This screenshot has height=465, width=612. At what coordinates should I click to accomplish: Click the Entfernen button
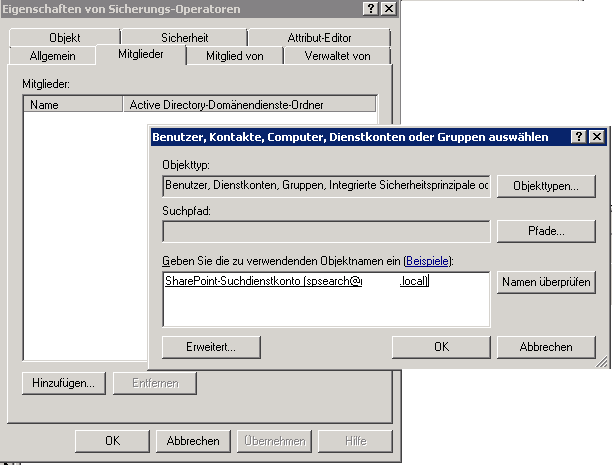pyautogui.click(x=155, y=383)
